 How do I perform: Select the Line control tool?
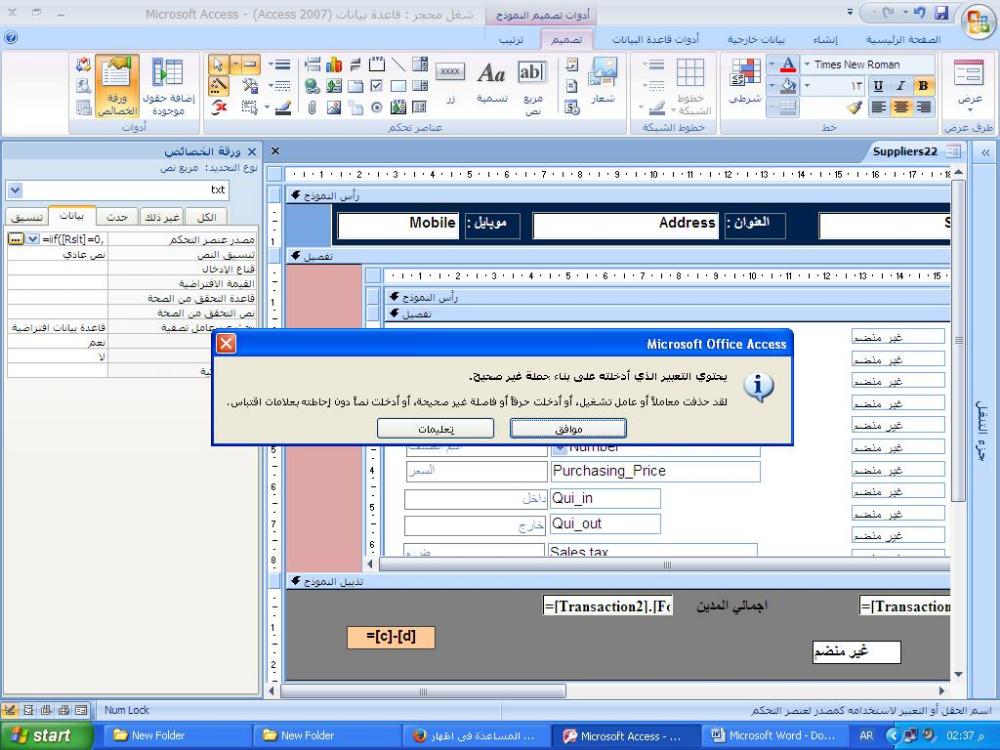[x=398, y=64]
